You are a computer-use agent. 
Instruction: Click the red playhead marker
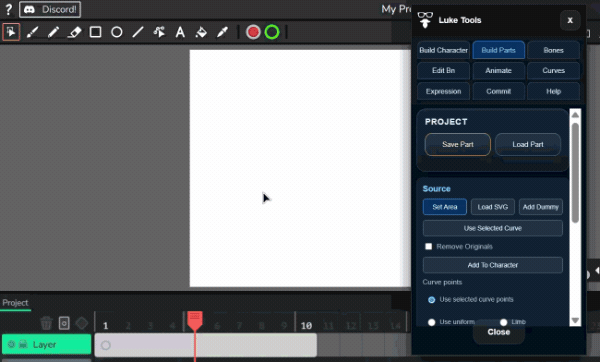click(195, 320)
